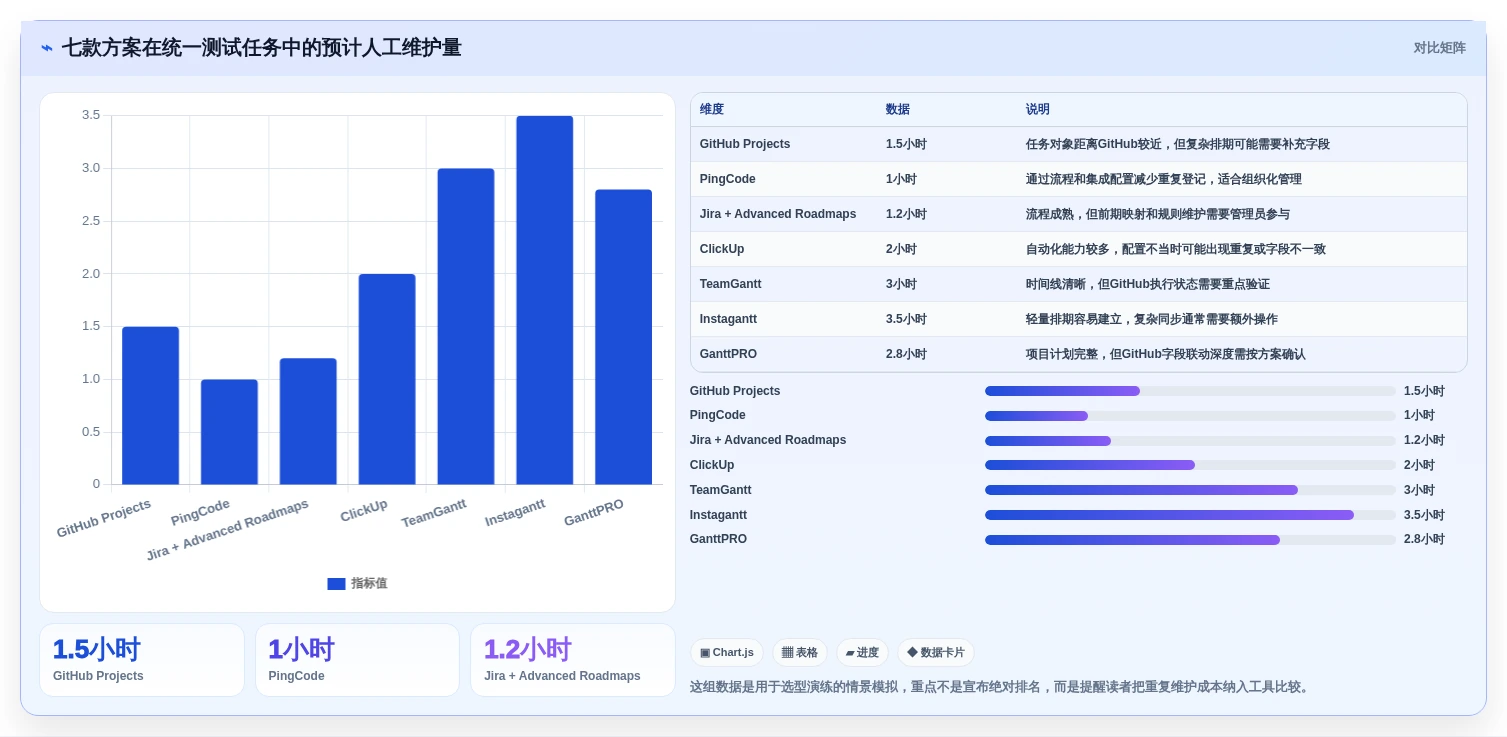Select the ClickUp name cell in the table
Image resolution: width=1507 pixels, height=737 pixels.
pyautogui.click(x=722, y=249)
